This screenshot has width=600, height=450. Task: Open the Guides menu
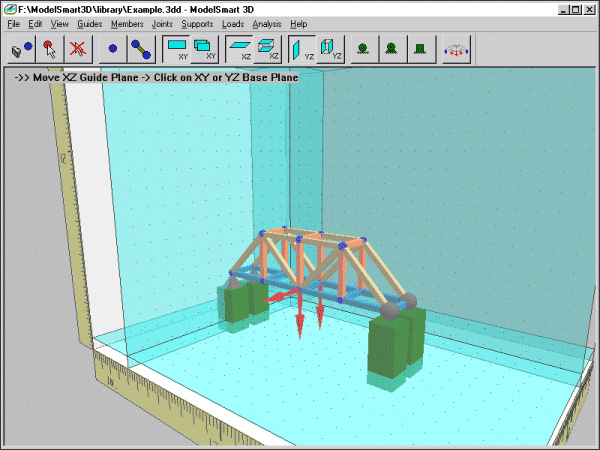[x=90, y=24]
